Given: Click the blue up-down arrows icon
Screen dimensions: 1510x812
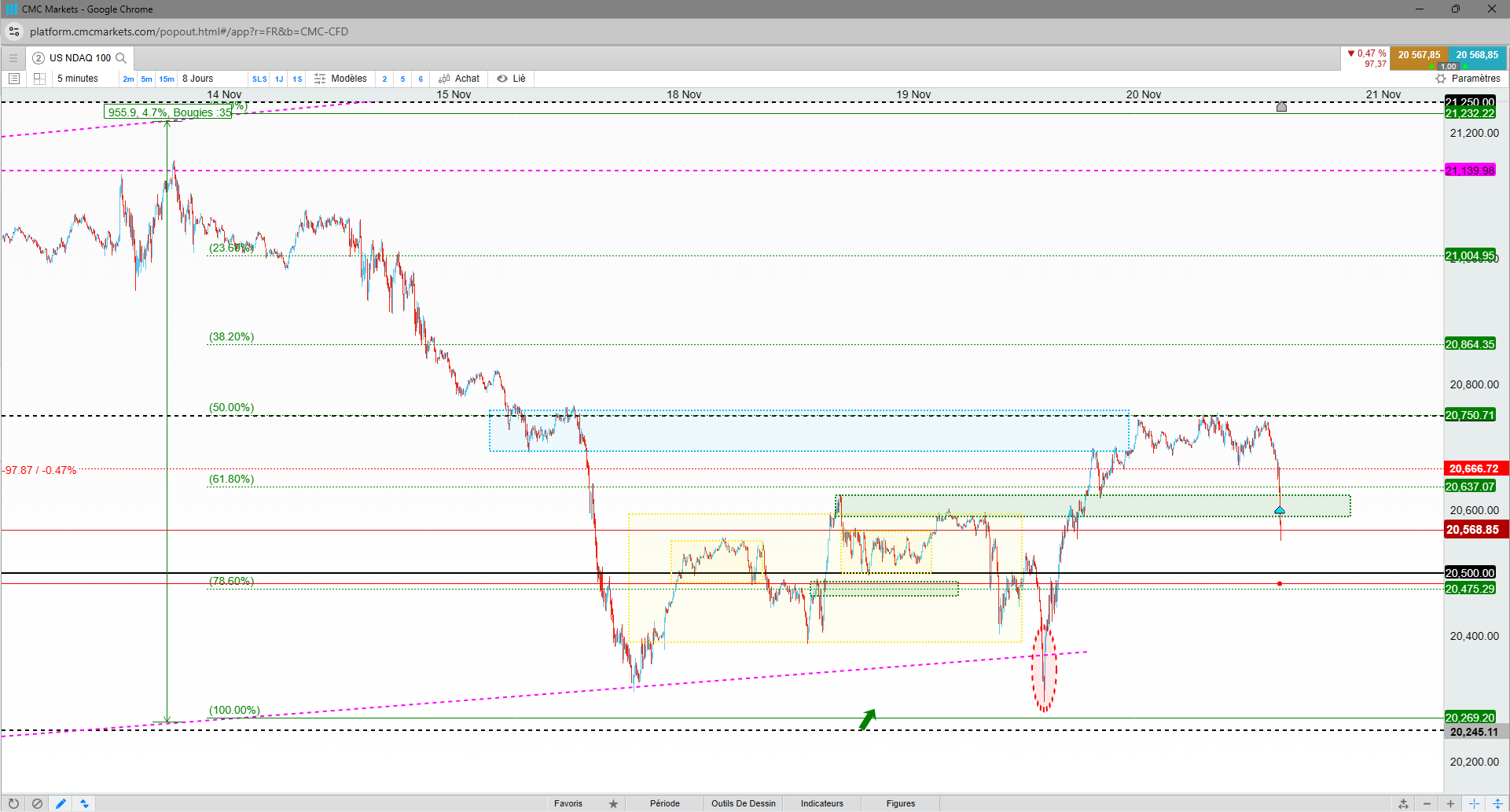Looking at the screenshot, I should point(84,803).
